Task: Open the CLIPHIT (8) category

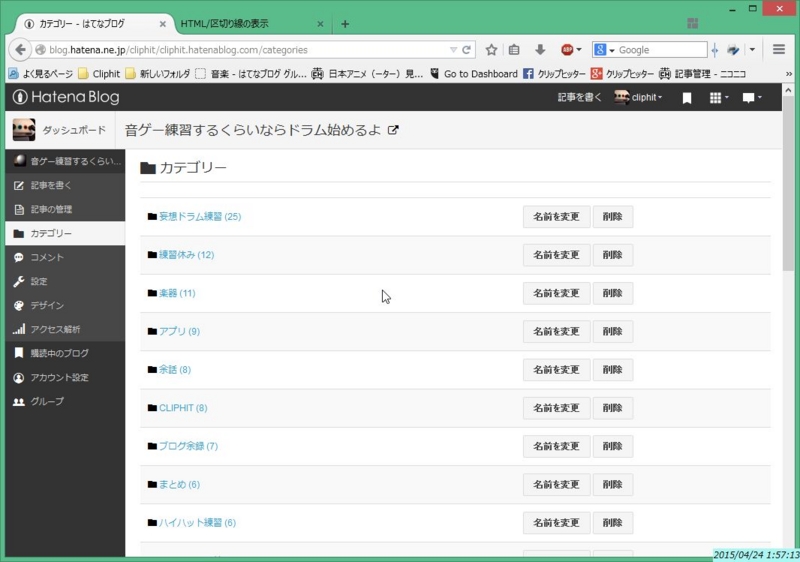Action: (183, 407)
